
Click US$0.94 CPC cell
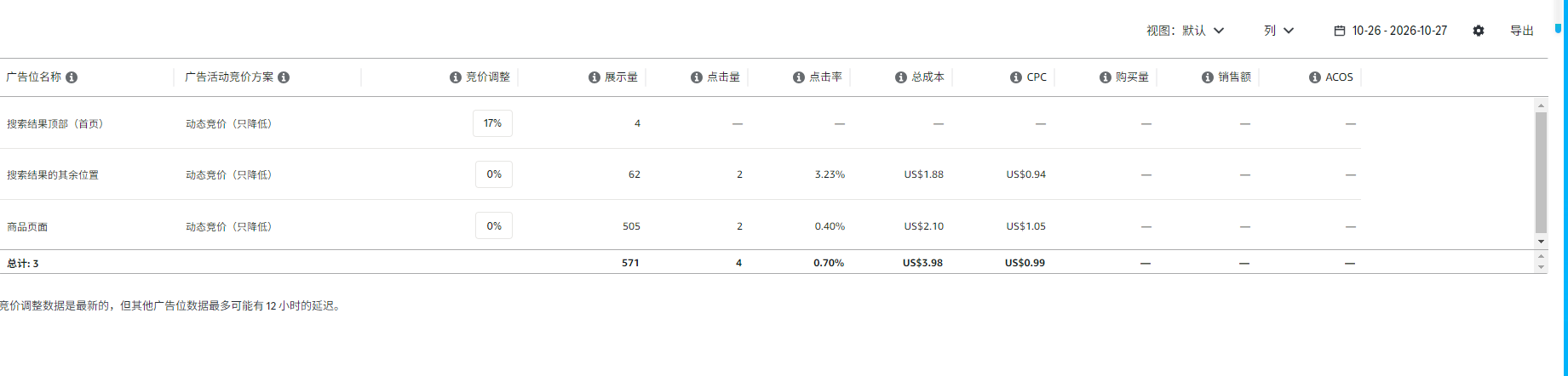pyautogui.click(x=1025, y=174)
